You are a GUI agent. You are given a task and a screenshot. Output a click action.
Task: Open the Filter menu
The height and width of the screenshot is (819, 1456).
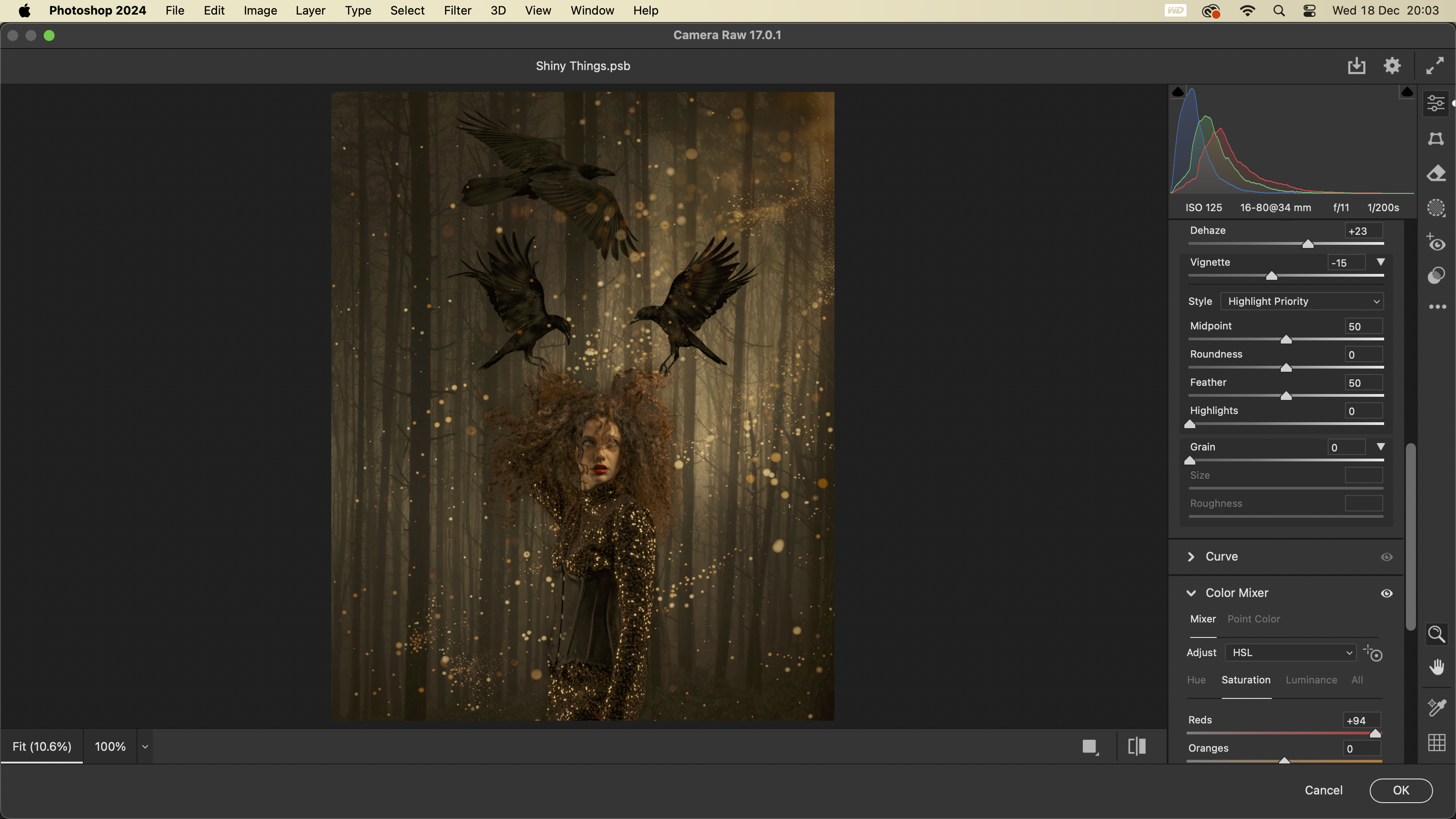pyautogui.click(x=457, y=11)
